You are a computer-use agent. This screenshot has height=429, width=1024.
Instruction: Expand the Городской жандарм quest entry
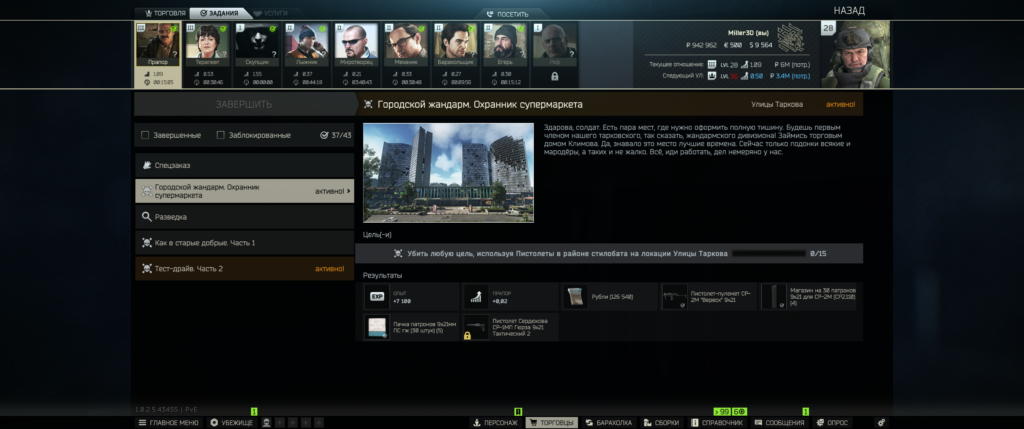tap(244, 191)
